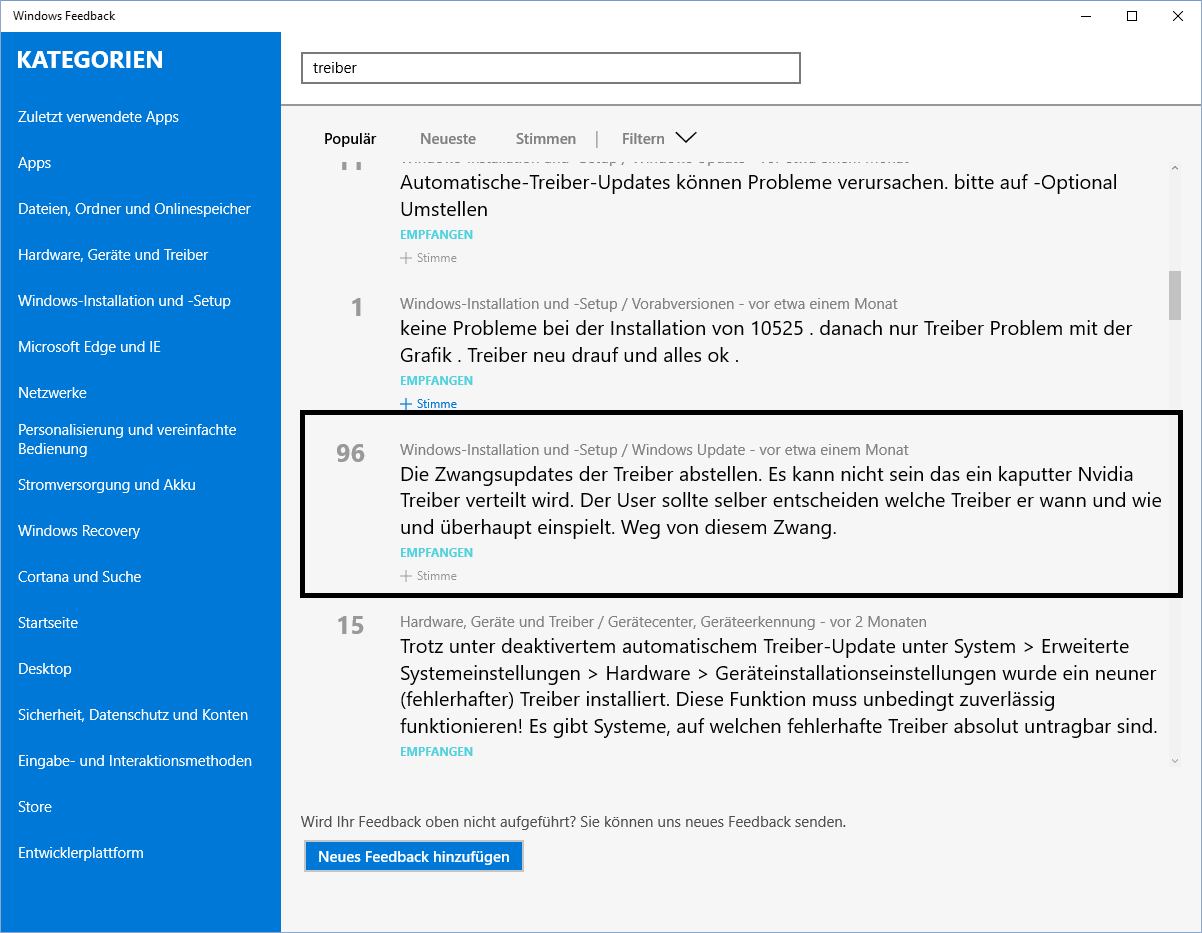The height and width of the screenshot is (933, 1202).
Task: Add a Stimme to the 10525 installation feedback
Action: [429, 404]
